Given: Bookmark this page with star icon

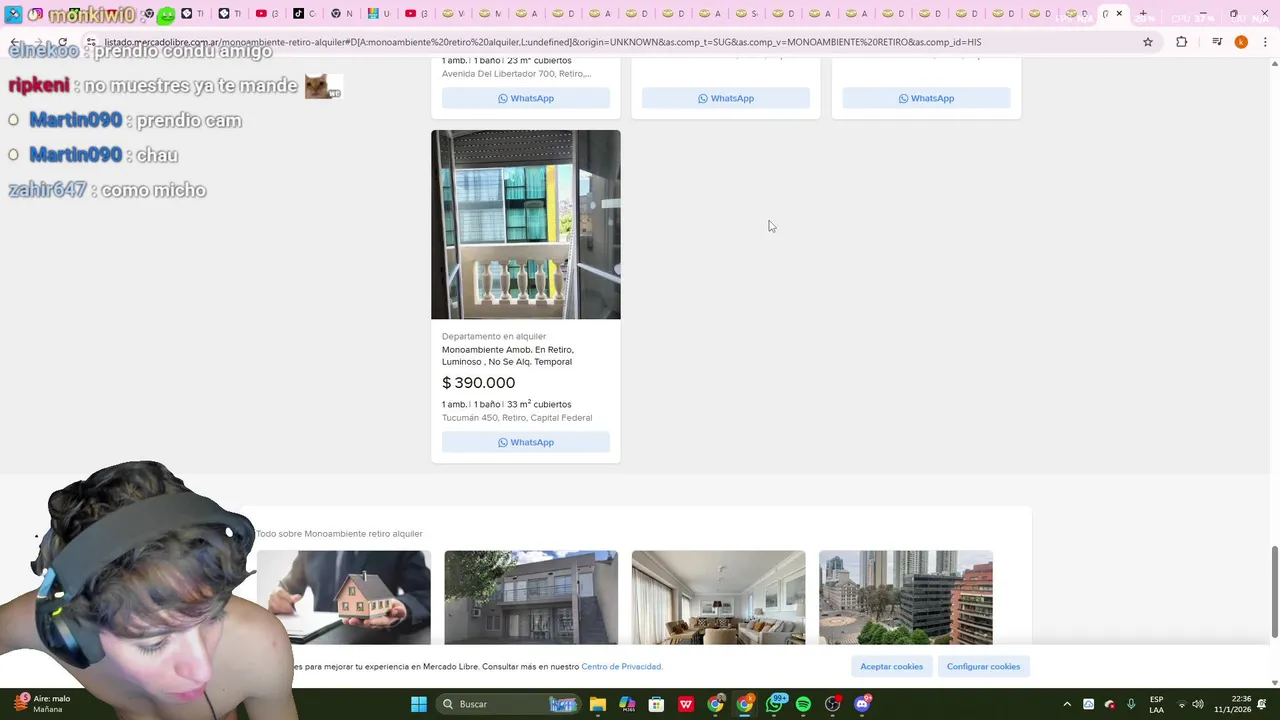Looking at the screenshot, I should click(1148, 42).
